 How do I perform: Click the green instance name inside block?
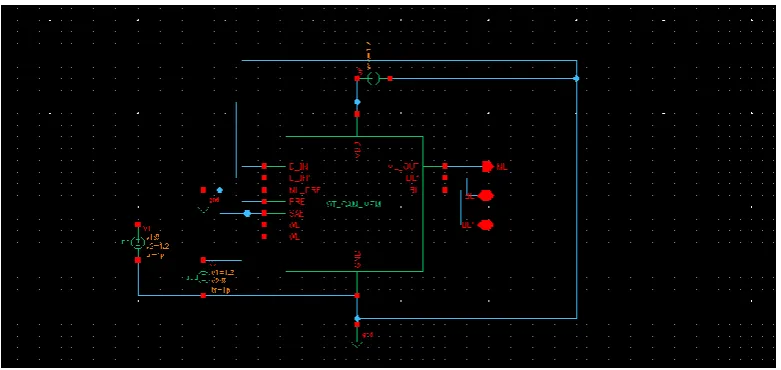[354, 204]
